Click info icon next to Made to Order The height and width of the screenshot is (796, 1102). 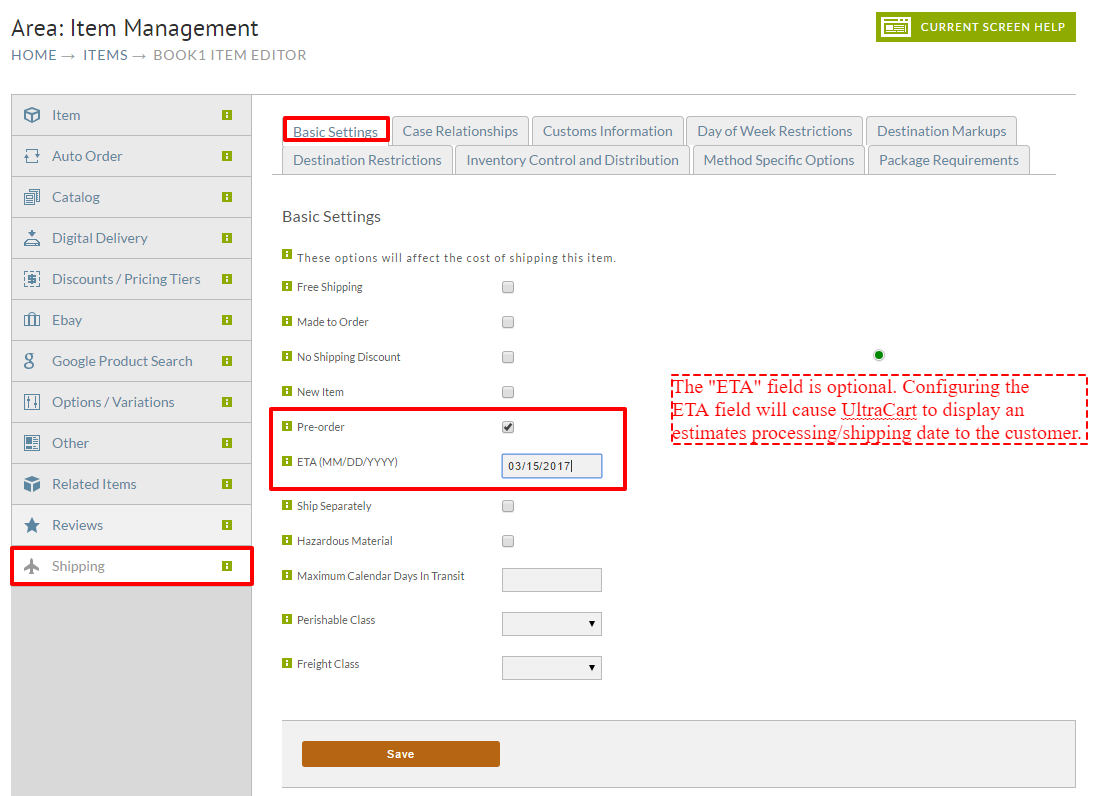(x=287, y=321)
